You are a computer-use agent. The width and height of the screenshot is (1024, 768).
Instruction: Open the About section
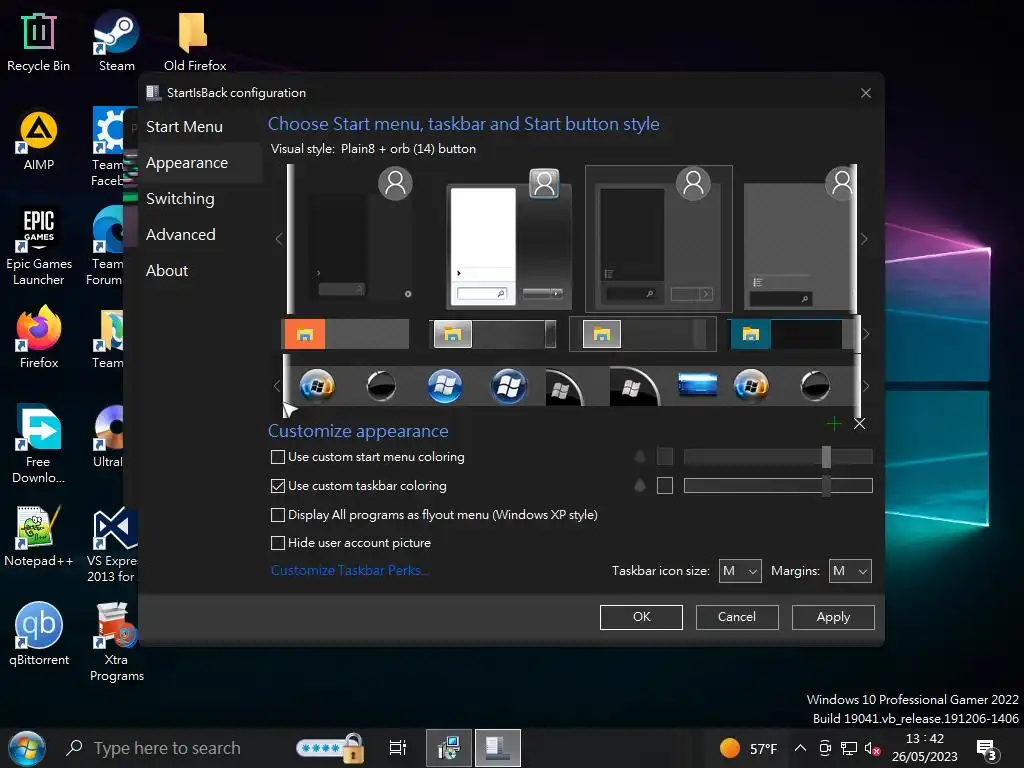pyautogui.click(x=167, y=270)
